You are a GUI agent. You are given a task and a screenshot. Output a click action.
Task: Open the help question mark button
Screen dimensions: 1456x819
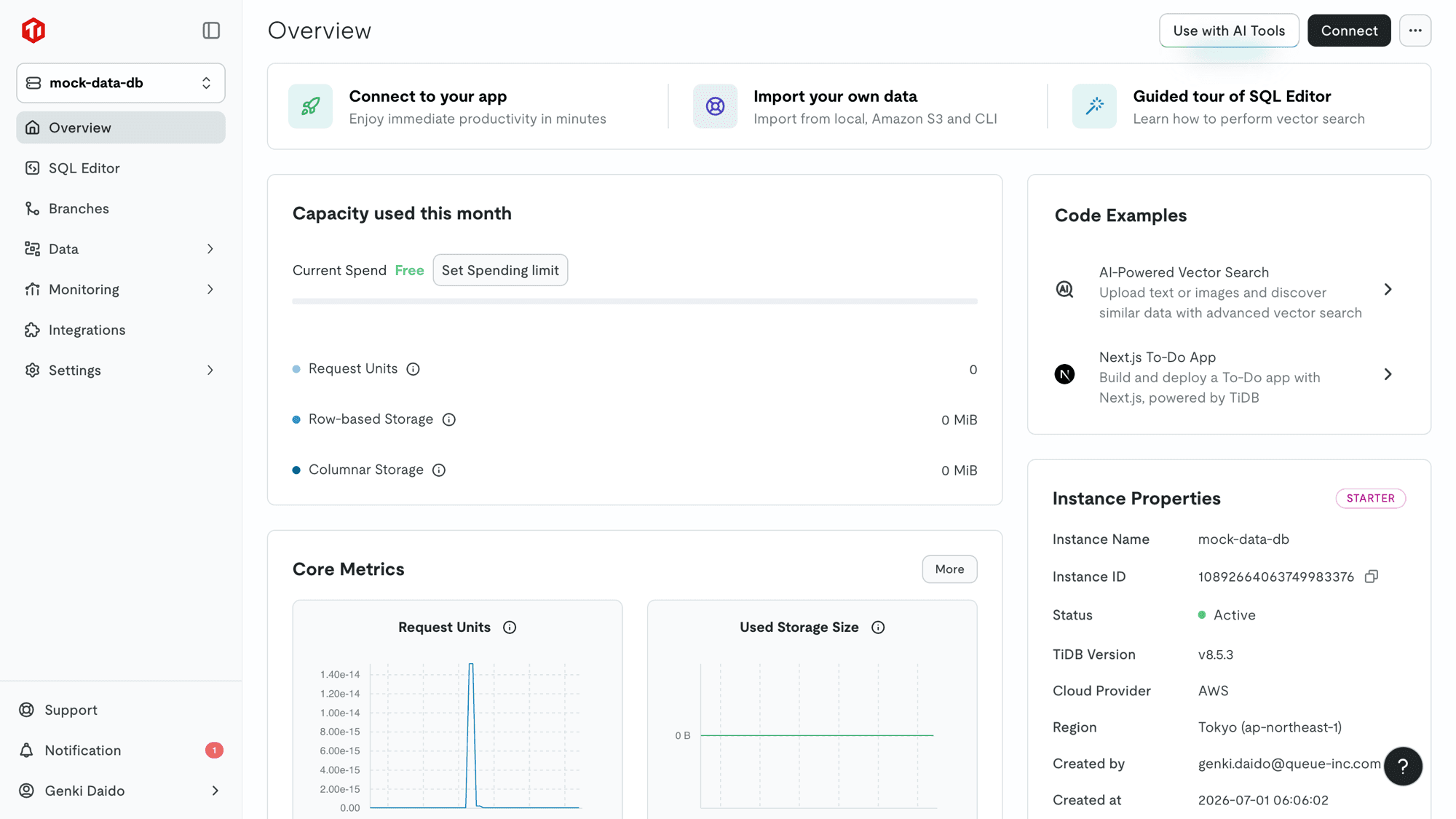(1403, 767)
